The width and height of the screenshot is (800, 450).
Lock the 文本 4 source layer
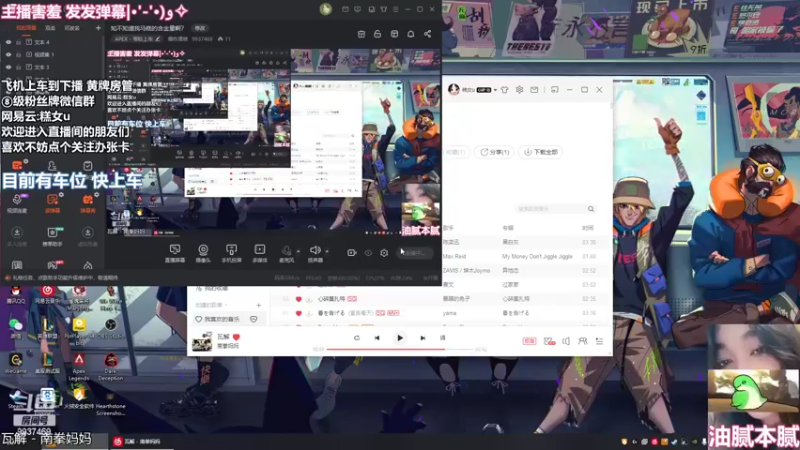tap(18, 42)
